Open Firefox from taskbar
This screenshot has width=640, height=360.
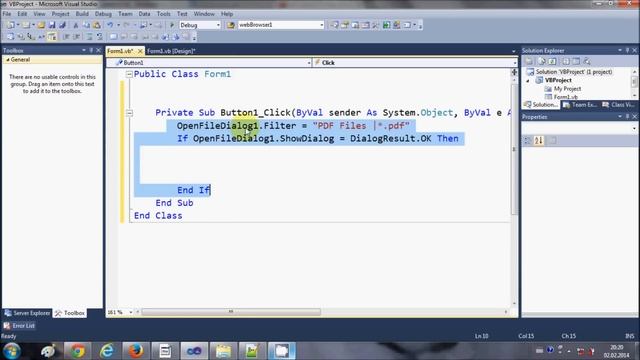point(136,351)
